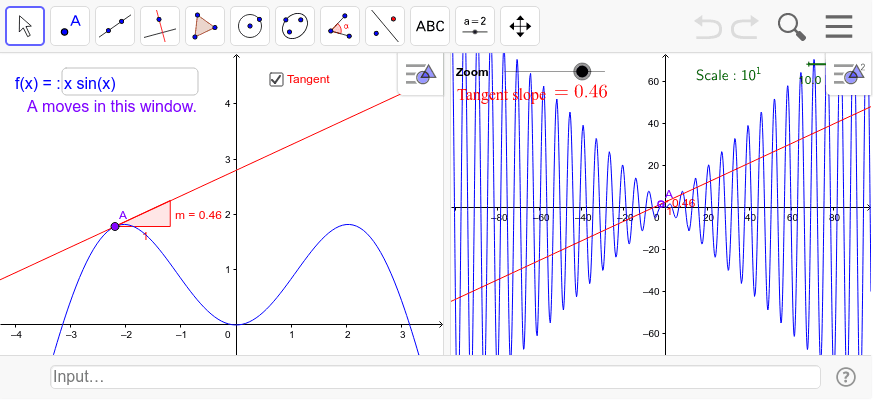Open the hamburger main menu
The height and width of the screenshot is (400, 873).
click(839, 26)
